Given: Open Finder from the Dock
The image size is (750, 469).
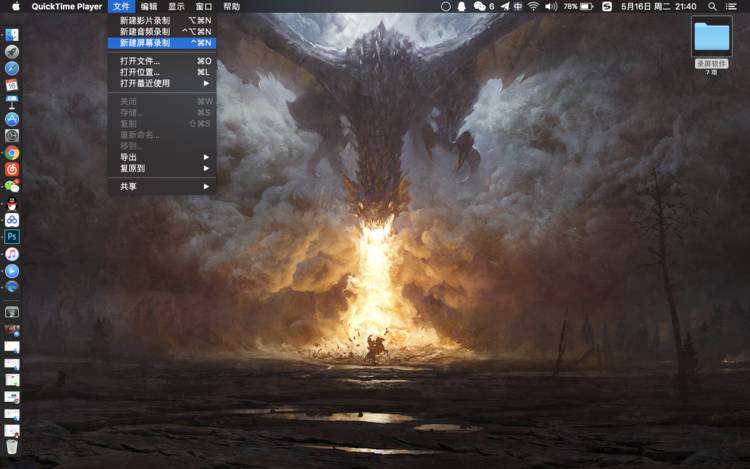Looking at the screenshot, I should tap(12, 35).
